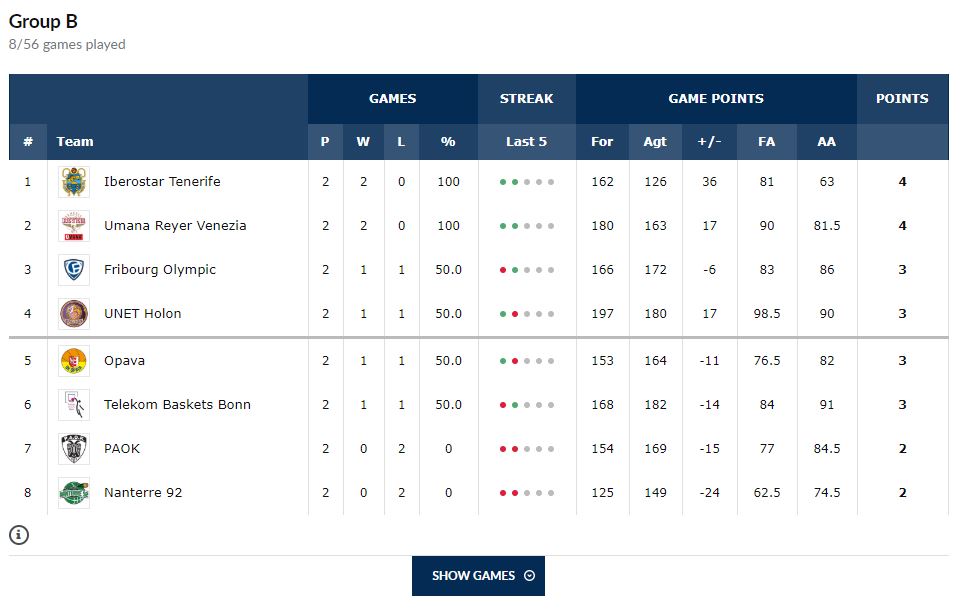Expand the Show Games section

click(478, 576)
